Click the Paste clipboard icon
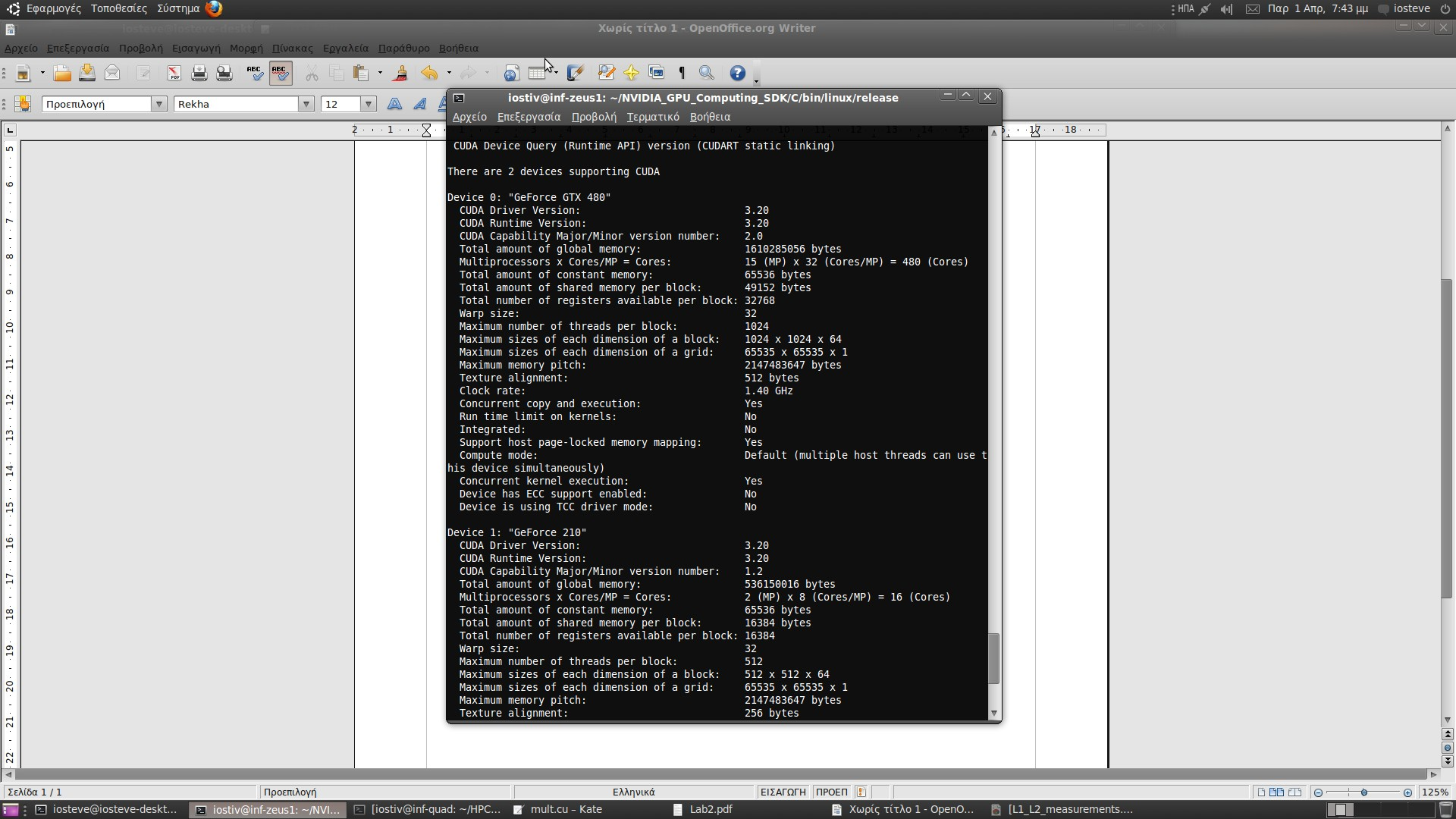 pos(362,73)
